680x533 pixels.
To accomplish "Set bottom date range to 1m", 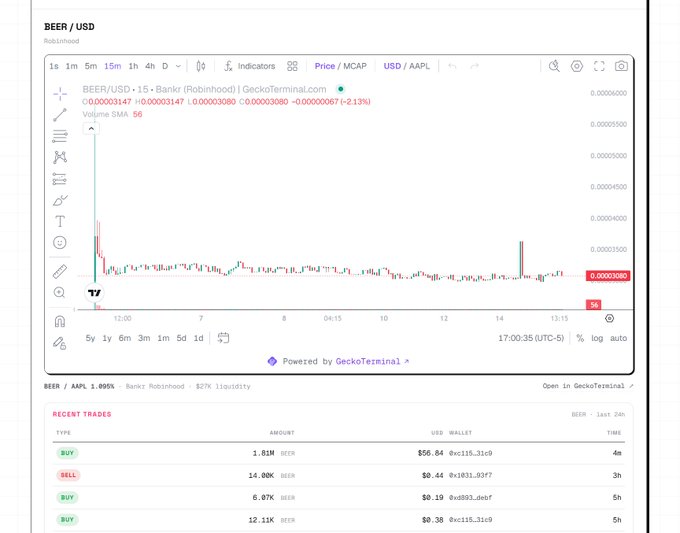I will tap(163, 338).
